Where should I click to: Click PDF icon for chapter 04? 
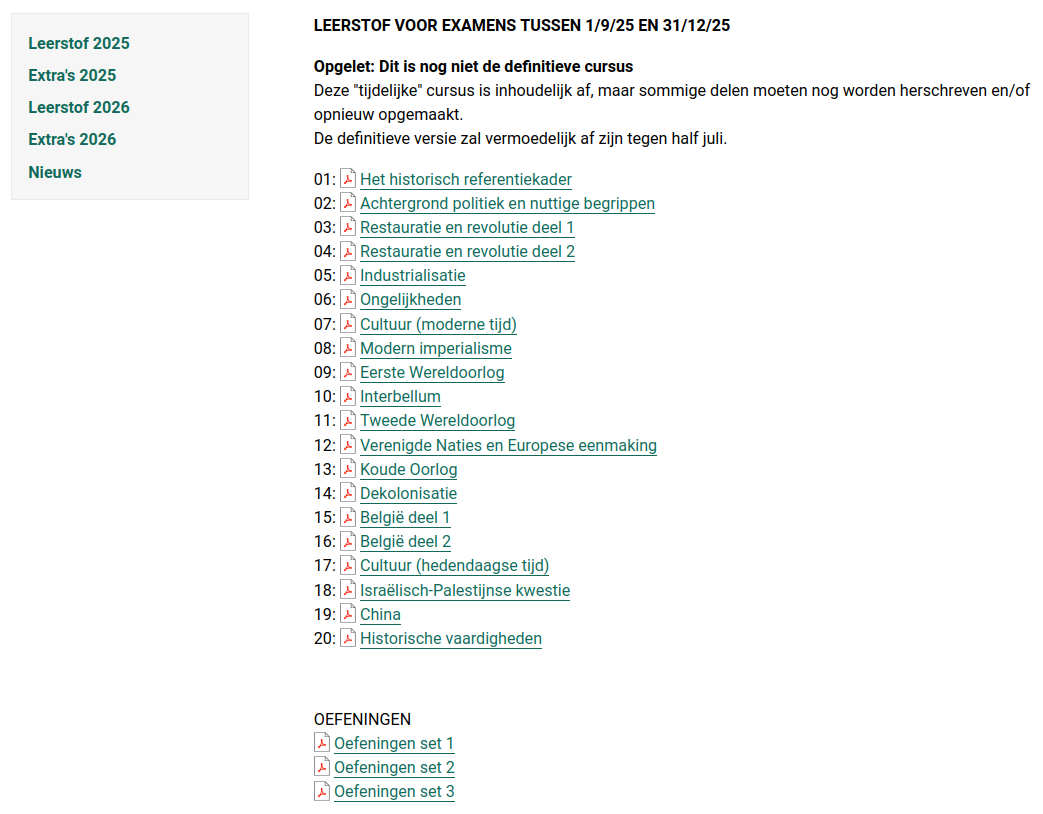click(x=348, y=250)
